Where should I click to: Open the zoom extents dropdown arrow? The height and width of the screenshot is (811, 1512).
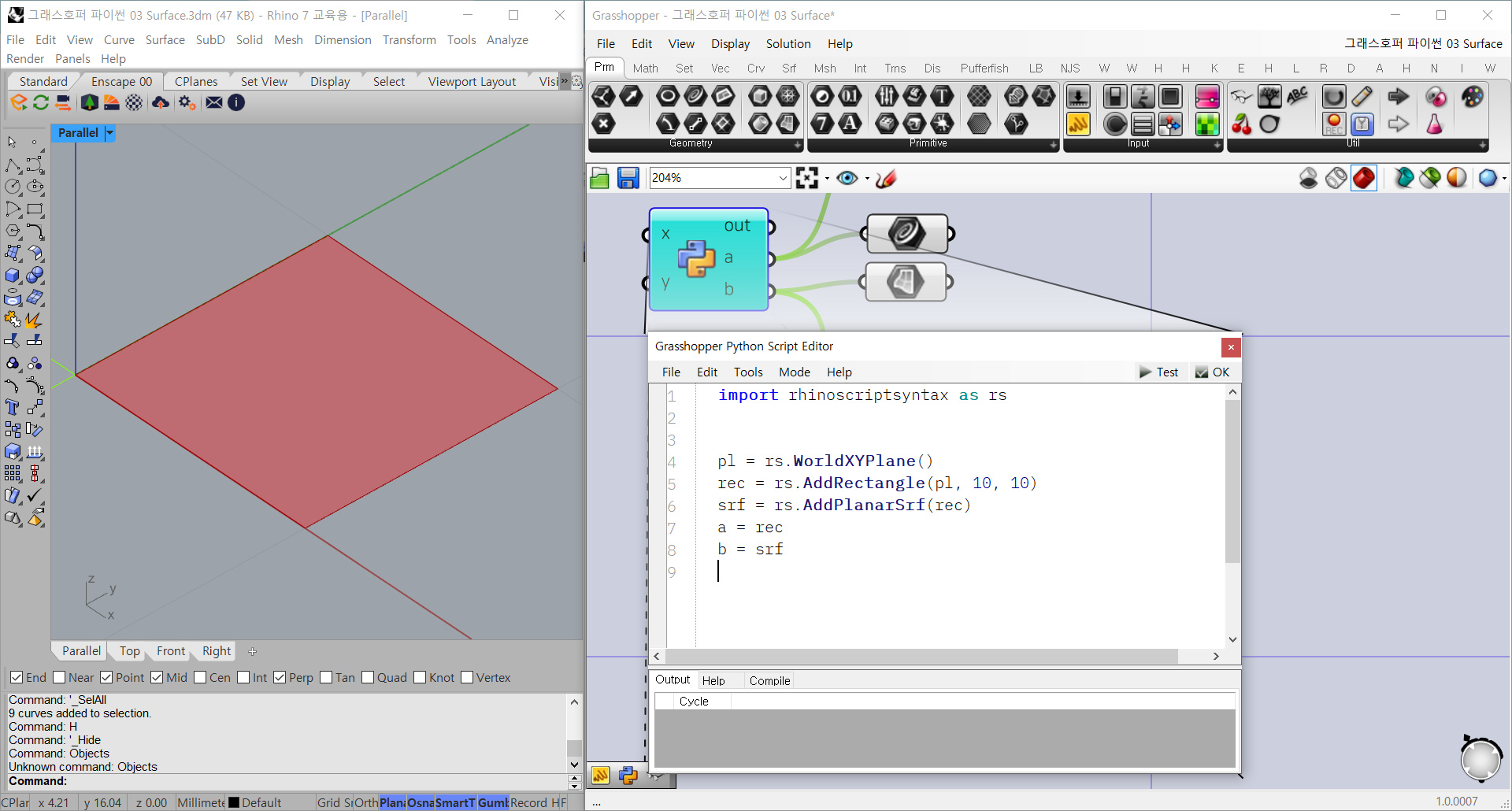click(827, 179)
